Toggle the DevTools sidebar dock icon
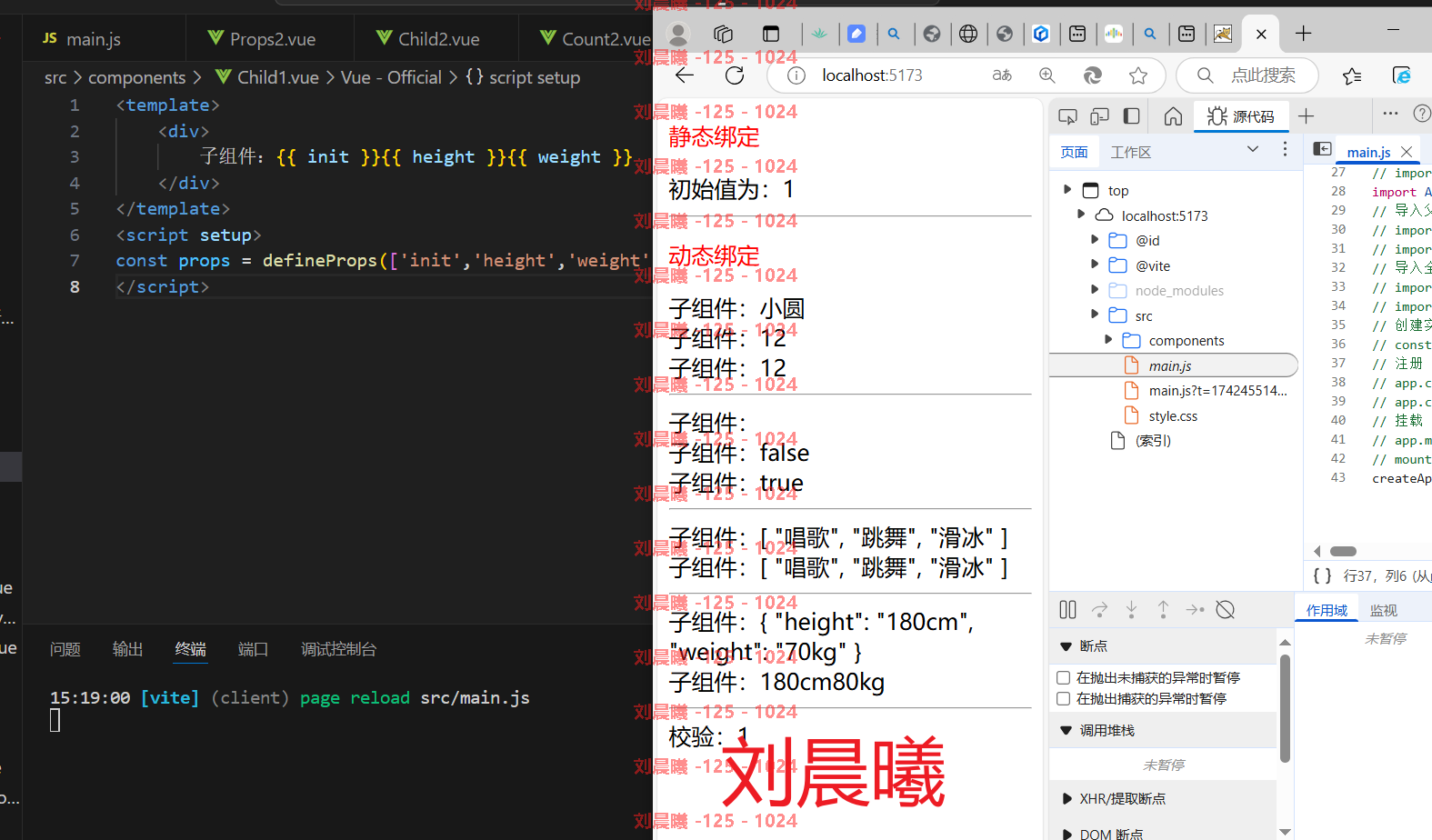The width and height of the screenshot is (1432, 840). point(1131,116)
